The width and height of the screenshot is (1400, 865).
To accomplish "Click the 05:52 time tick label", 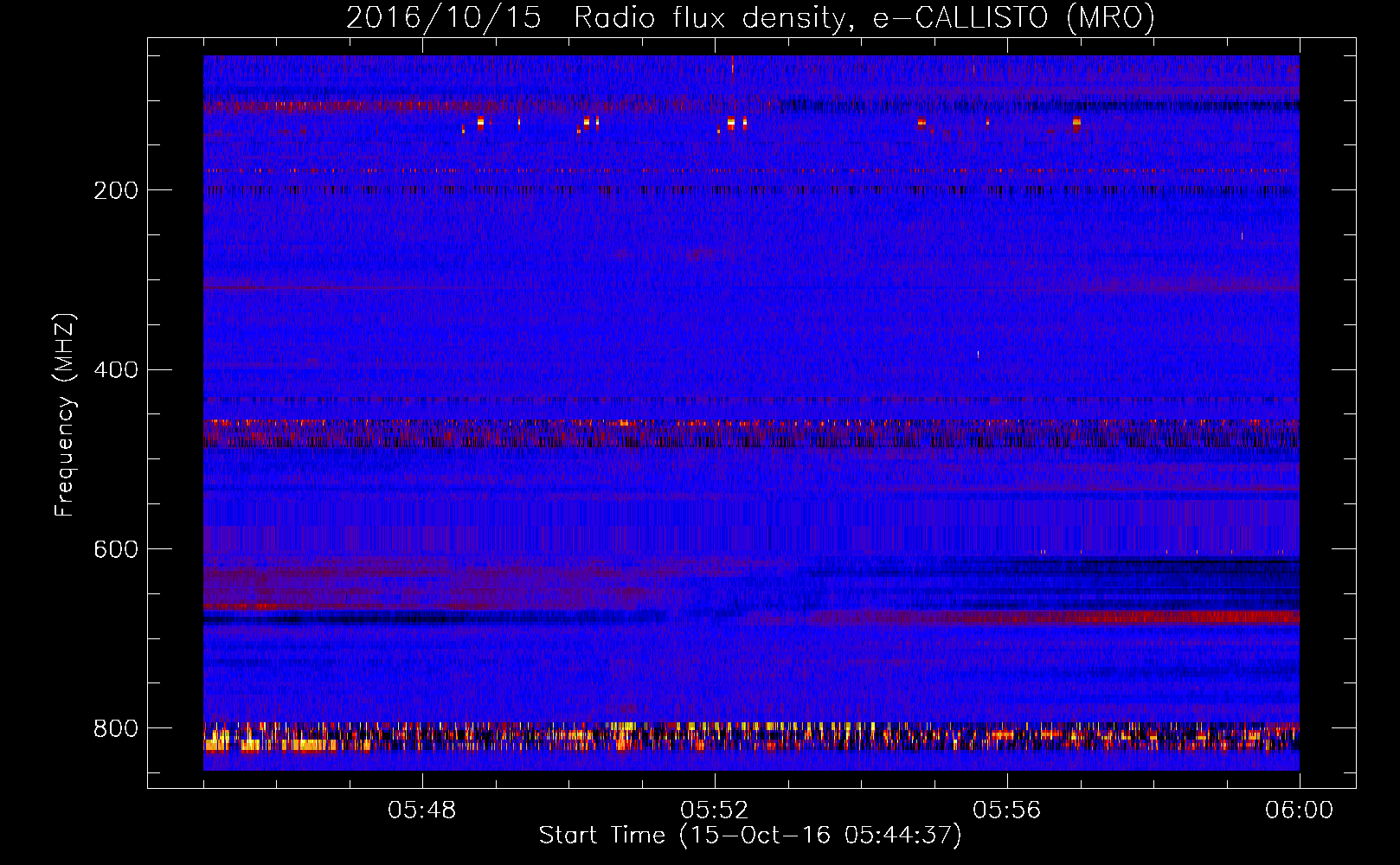I will (x=714, y=811).
